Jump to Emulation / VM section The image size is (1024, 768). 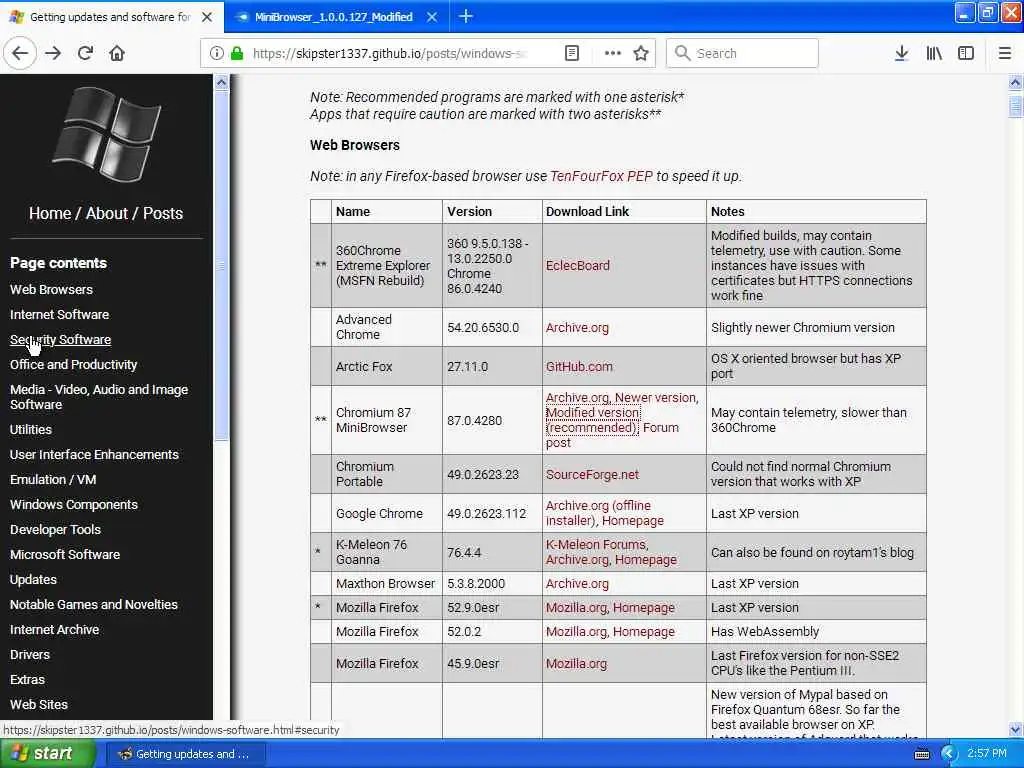pyautogui.click(x=53, y=479)
